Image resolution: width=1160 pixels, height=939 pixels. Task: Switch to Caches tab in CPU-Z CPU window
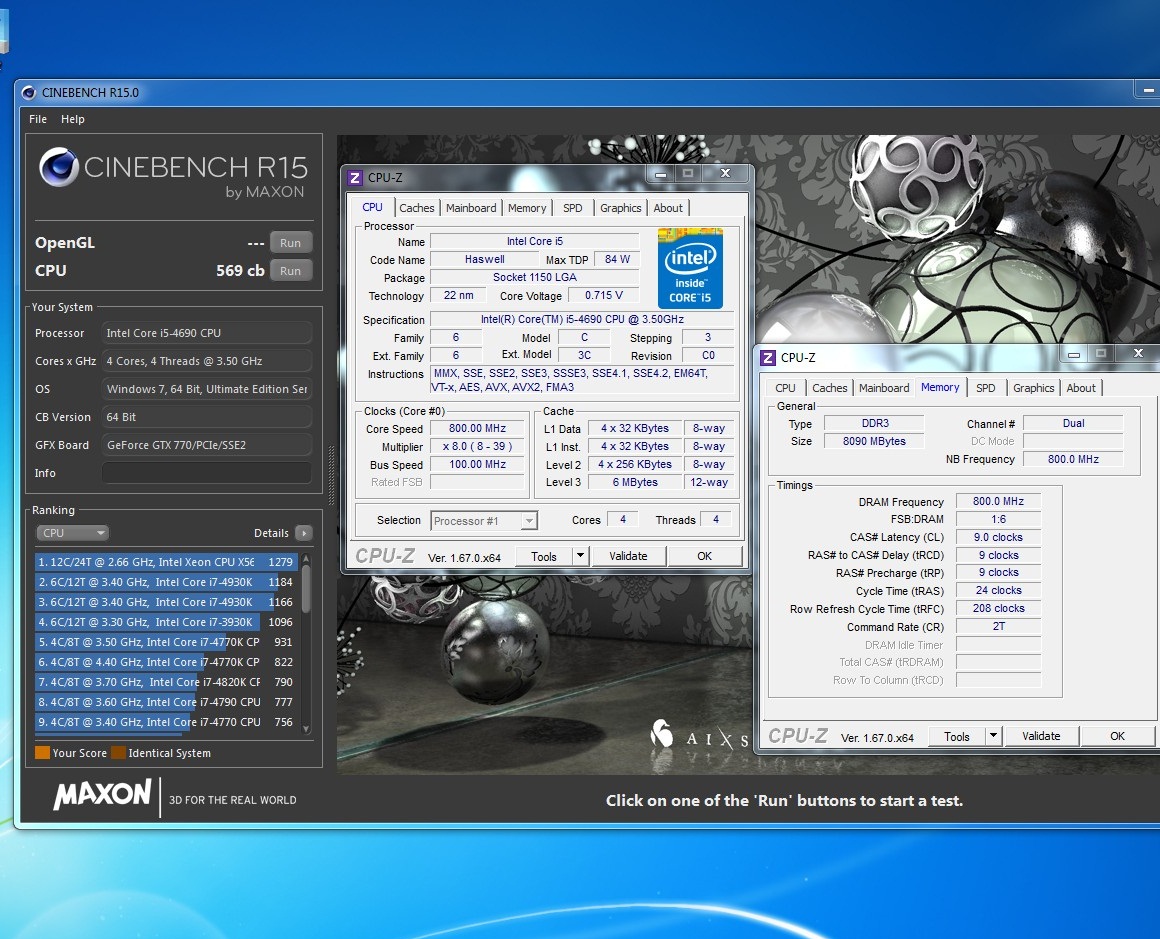tap(417, 208)
